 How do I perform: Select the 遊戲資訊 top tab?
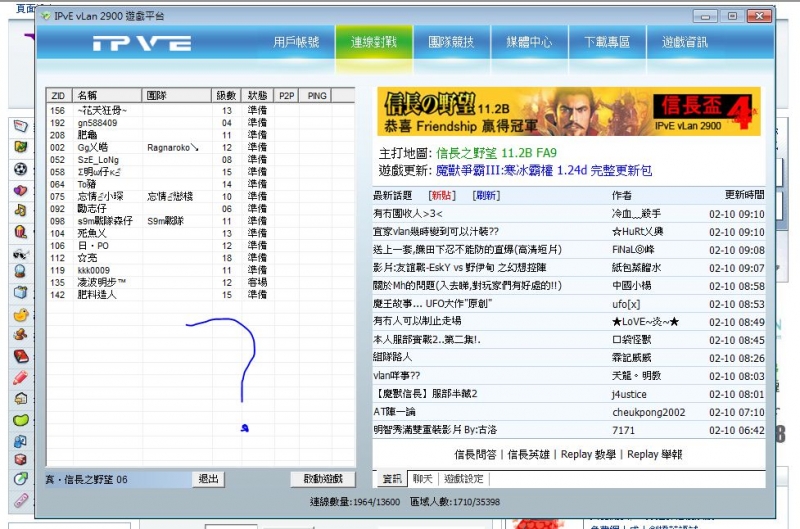[685, 42]
